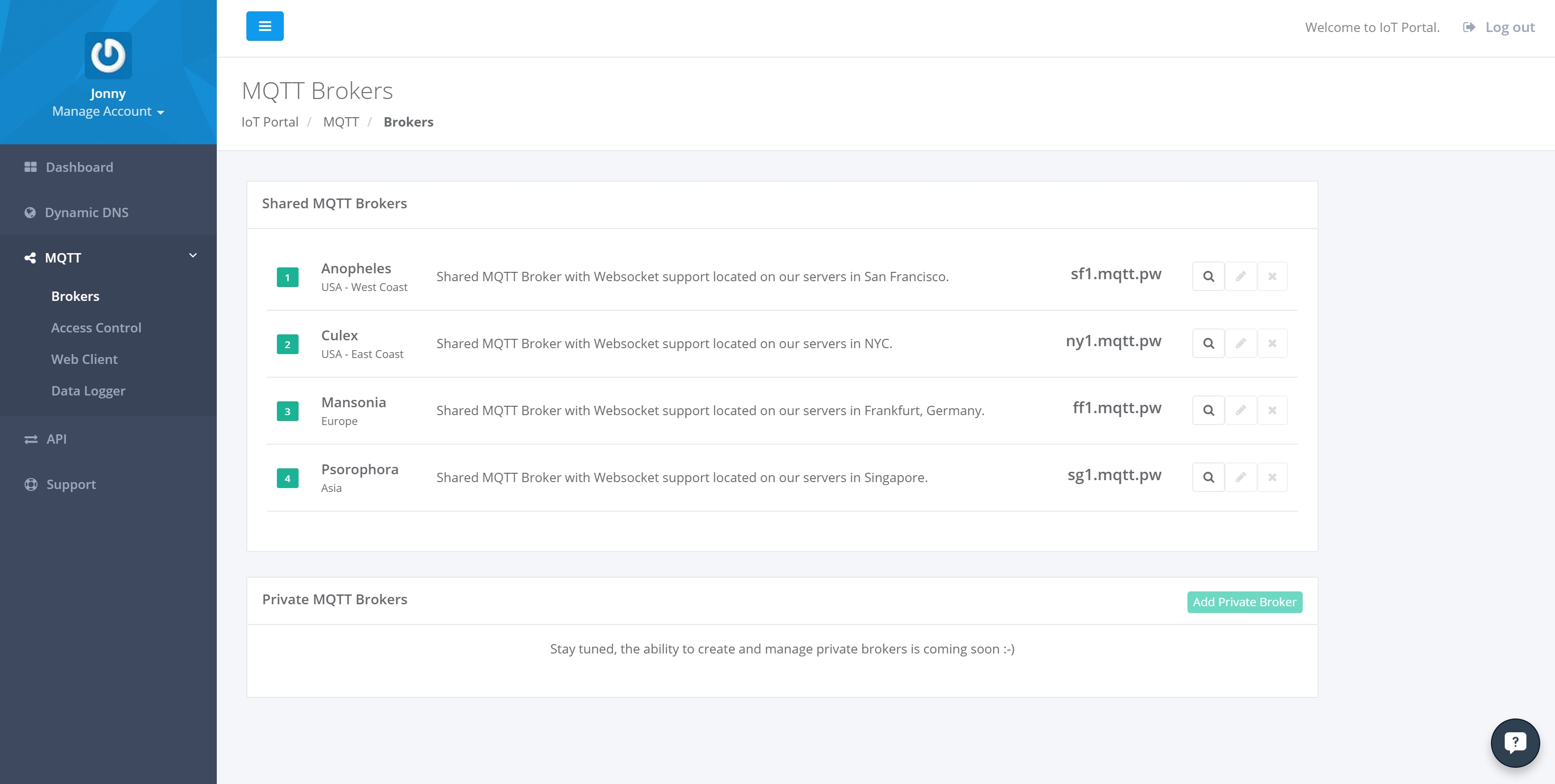Click the green number 2 badge
Screen dimensions: 1555x784
click(287, 345)
